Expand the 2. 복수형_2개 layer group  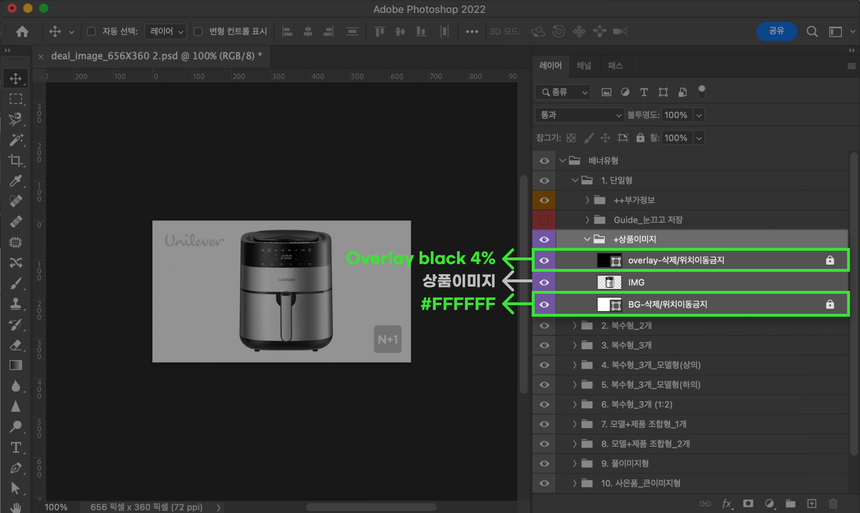575,326
